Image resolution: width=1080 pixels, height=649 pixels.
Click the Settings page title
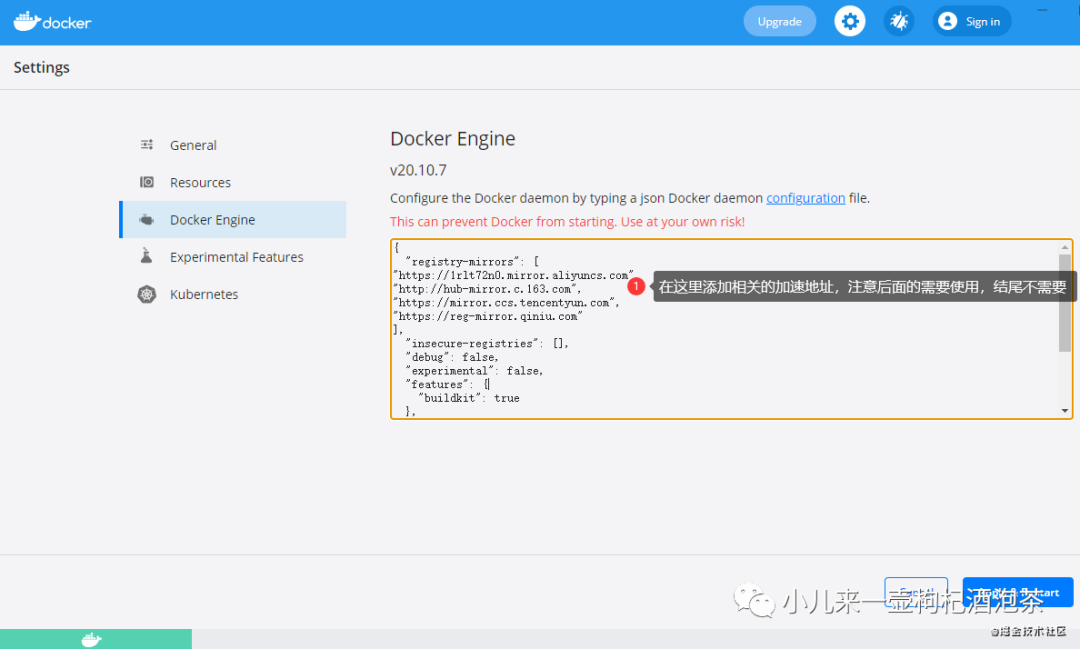[x=41, y=68]
